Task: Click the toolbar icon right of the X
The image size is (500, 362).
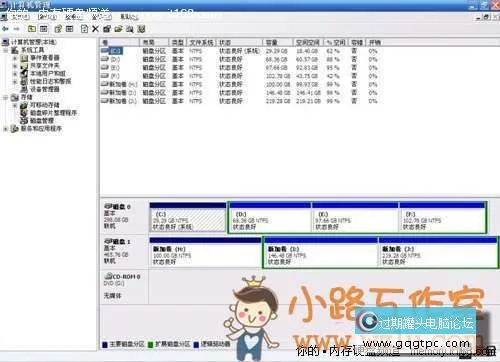Action: [107, 29]
